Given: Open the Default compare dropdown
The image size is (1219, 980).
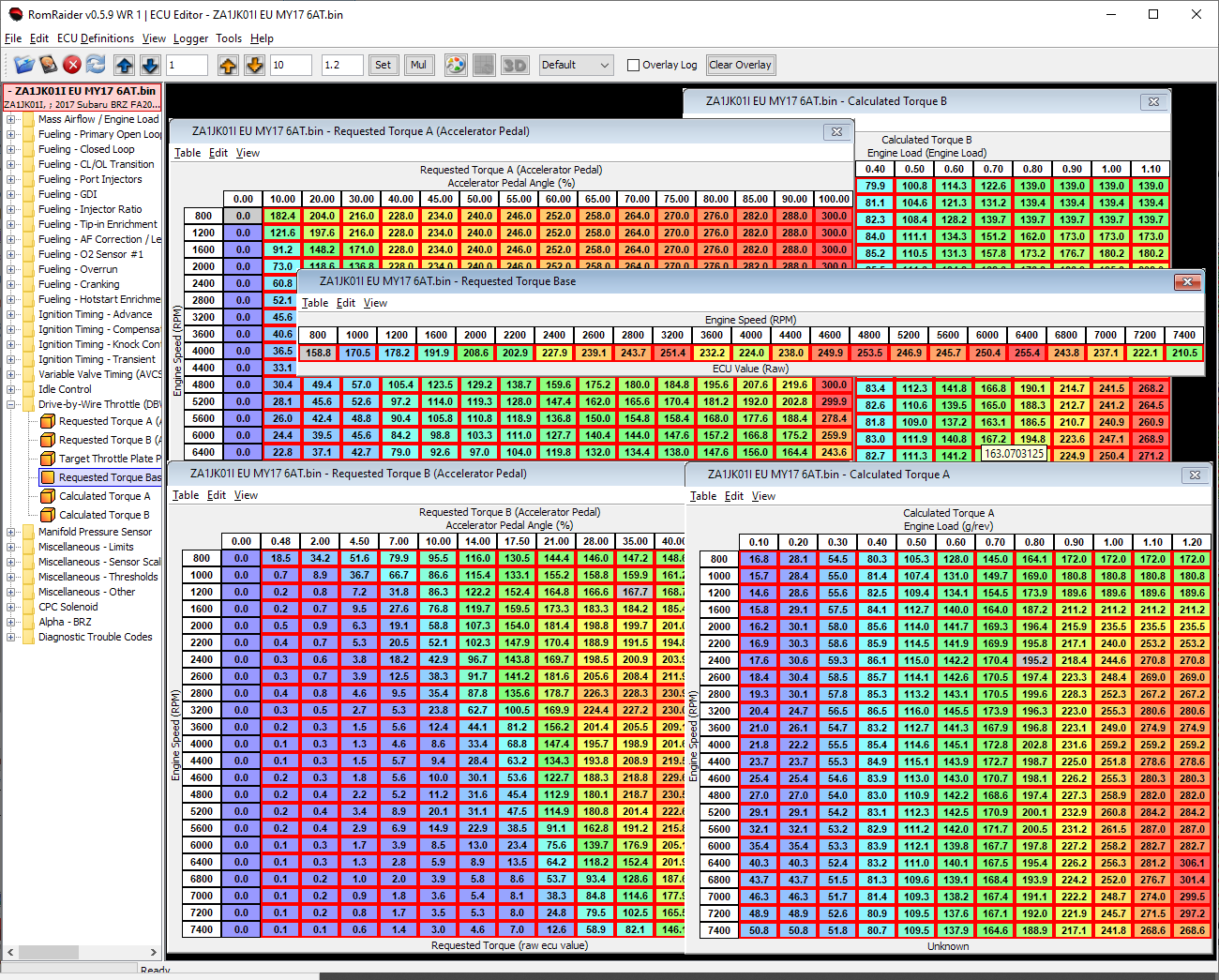Looking at the screenshot, I should pos(576,65).
